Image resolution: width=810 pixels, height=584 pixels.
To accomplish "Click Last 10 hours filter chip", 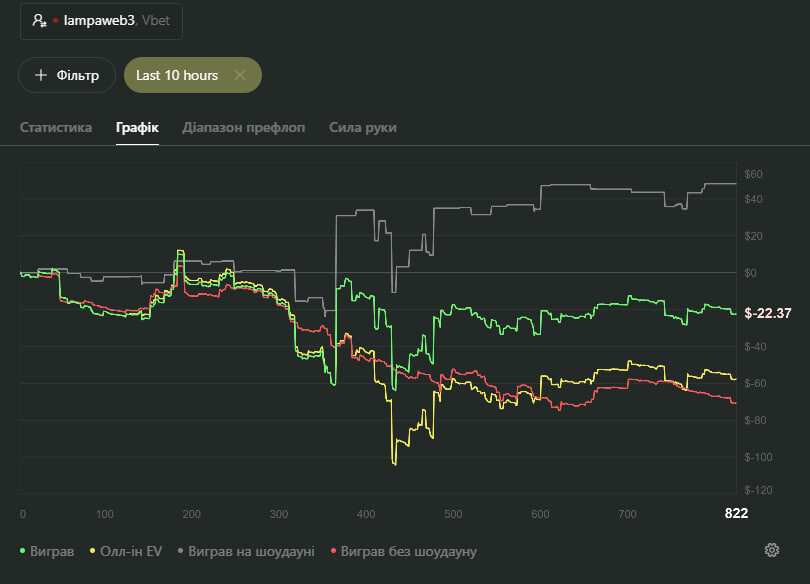I will tap(177, 75).
